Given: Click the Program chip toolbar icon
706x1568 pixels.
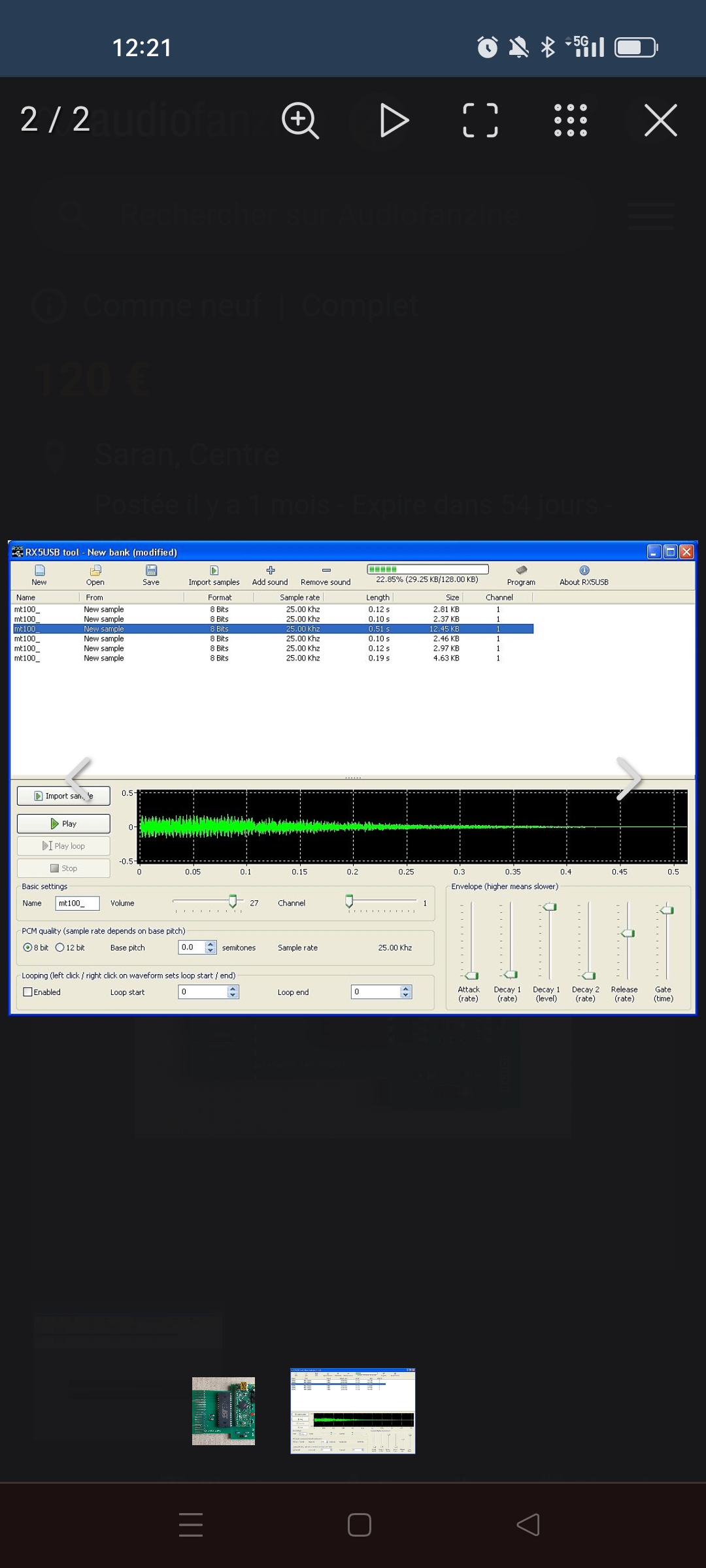Looking at the screenshot, I should tap(521, 575).
